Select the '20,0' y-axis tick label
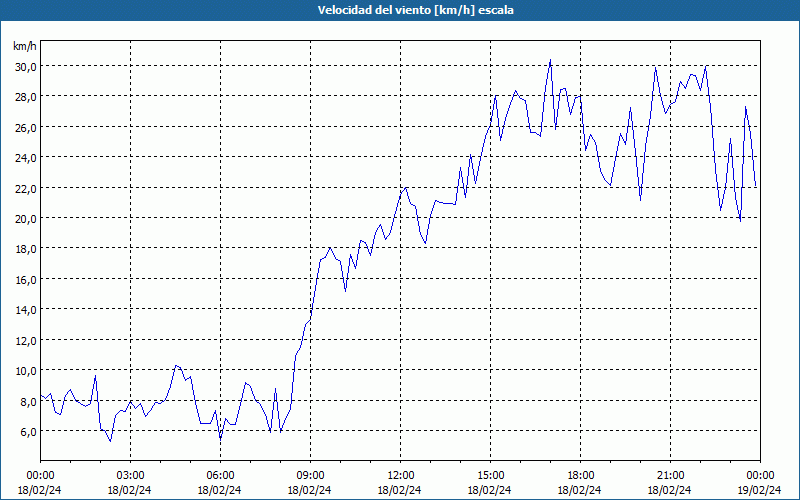Viewport: 800px width, 500px height. coord(26,219)
